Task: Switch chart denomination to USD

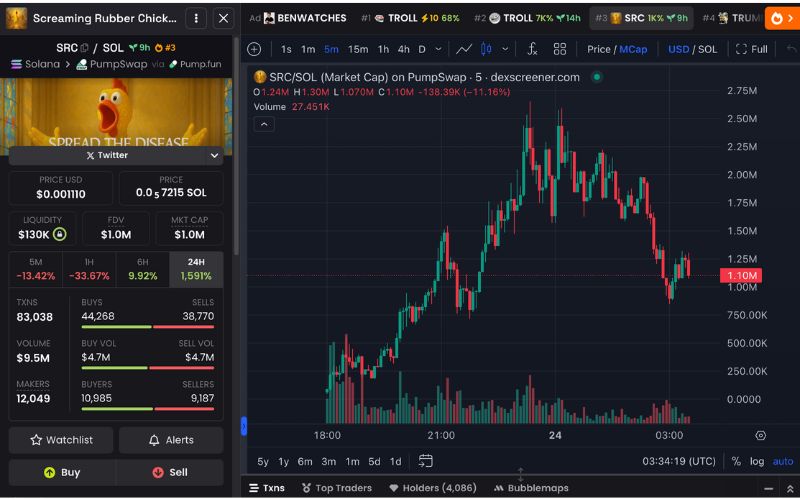Action: pos(679,49)
